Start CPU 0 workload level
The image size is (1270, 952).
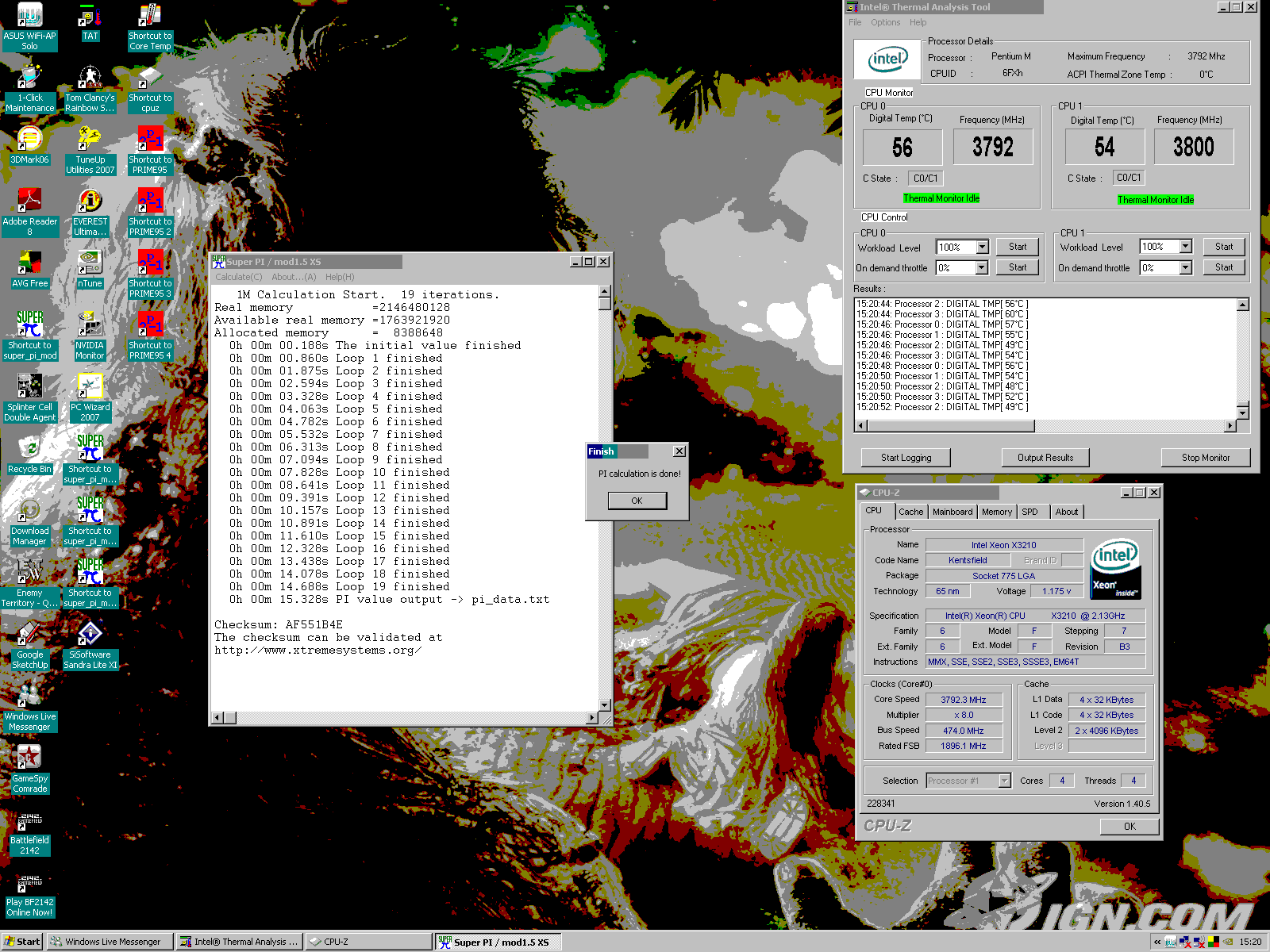click(x=1018, y=247)
